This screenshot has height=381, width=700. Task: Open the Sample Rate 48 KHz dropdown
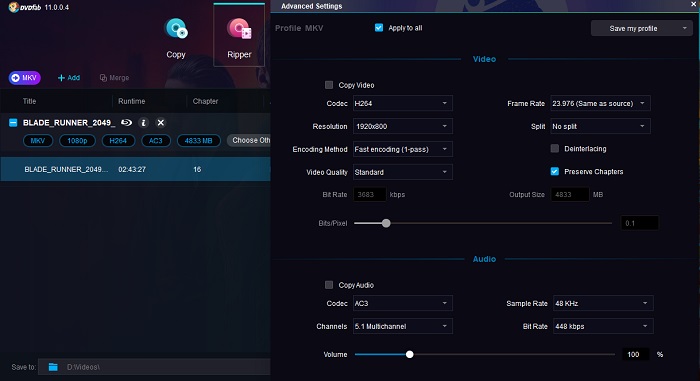(603, 303)
